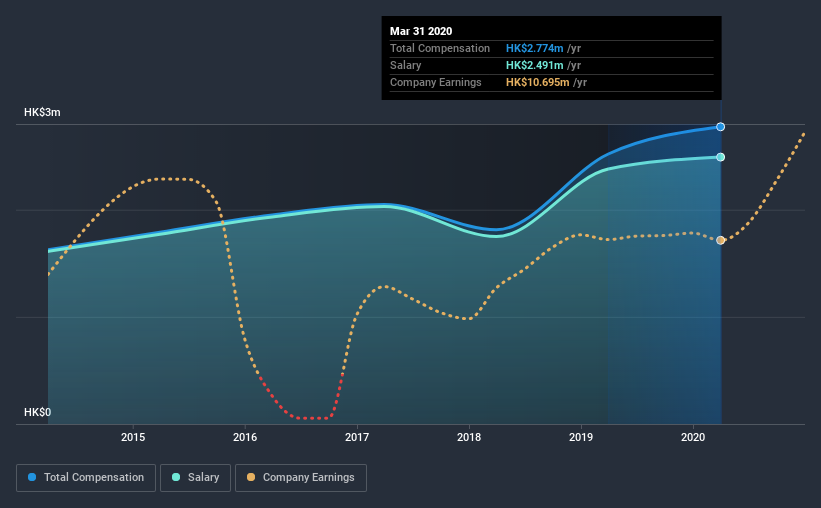Click the HK$2.774m total compensation value
821x508 pixels.
[535, 48]
